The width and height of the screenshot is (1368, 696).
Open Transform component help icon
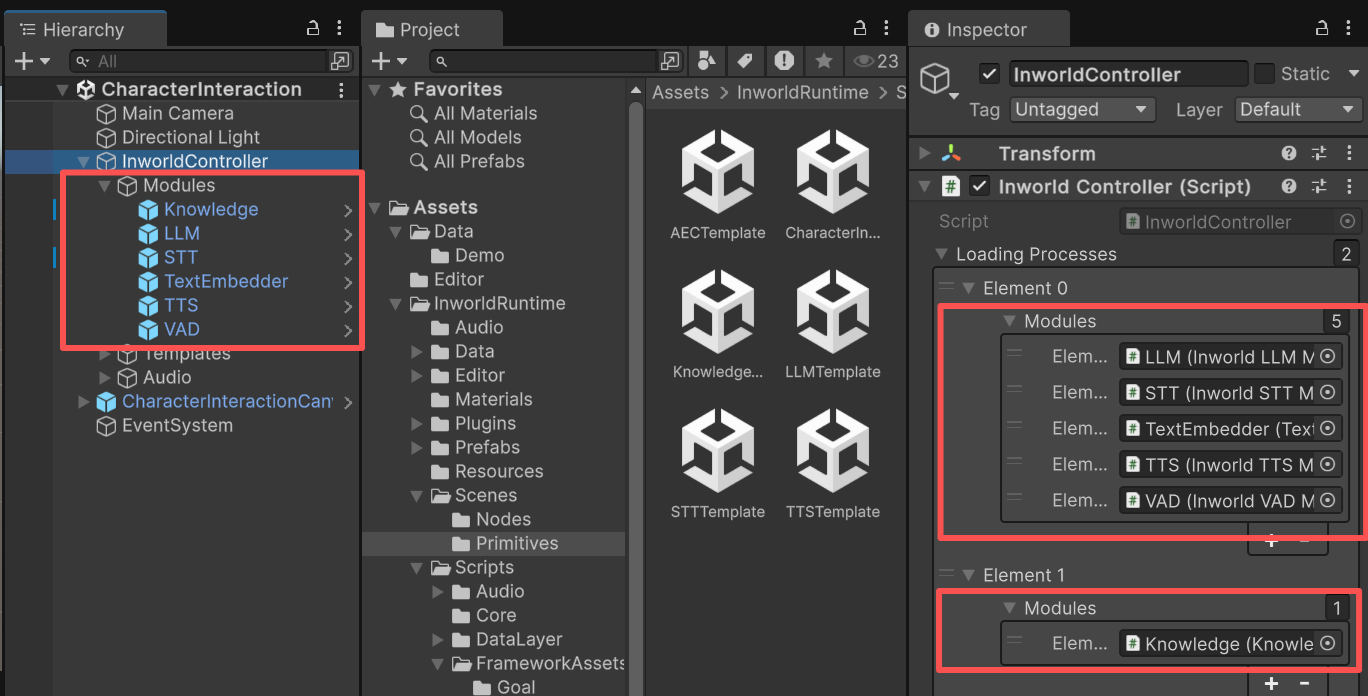1289,154
